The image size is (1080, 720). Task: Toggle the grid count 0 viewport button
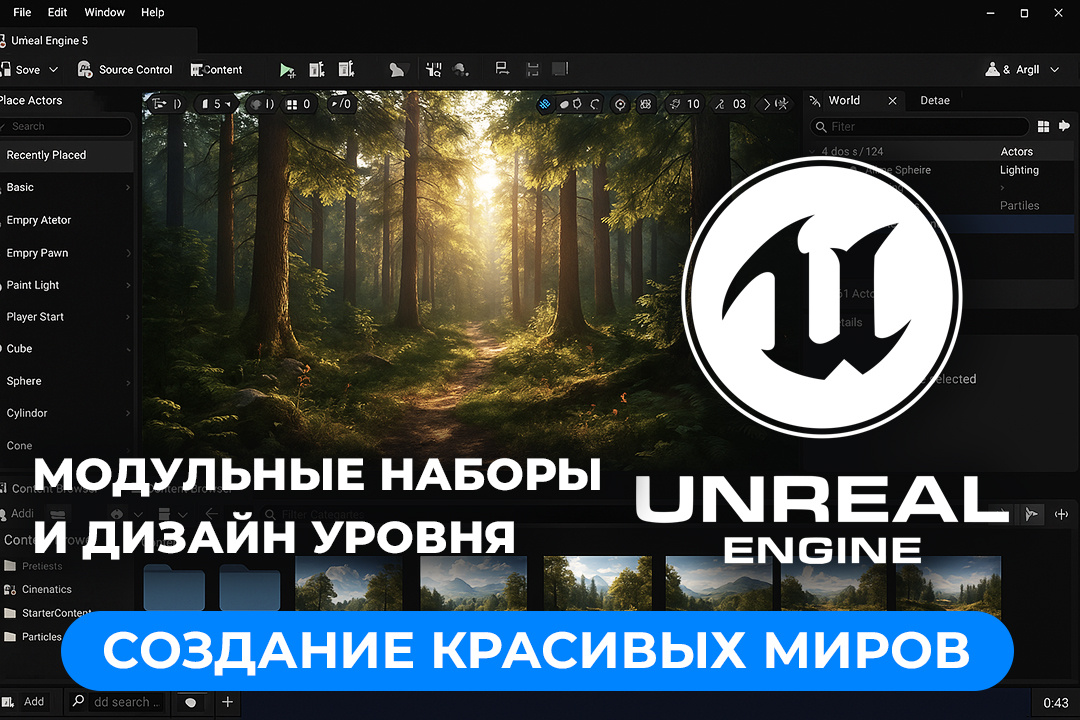[x=298, y=104]
